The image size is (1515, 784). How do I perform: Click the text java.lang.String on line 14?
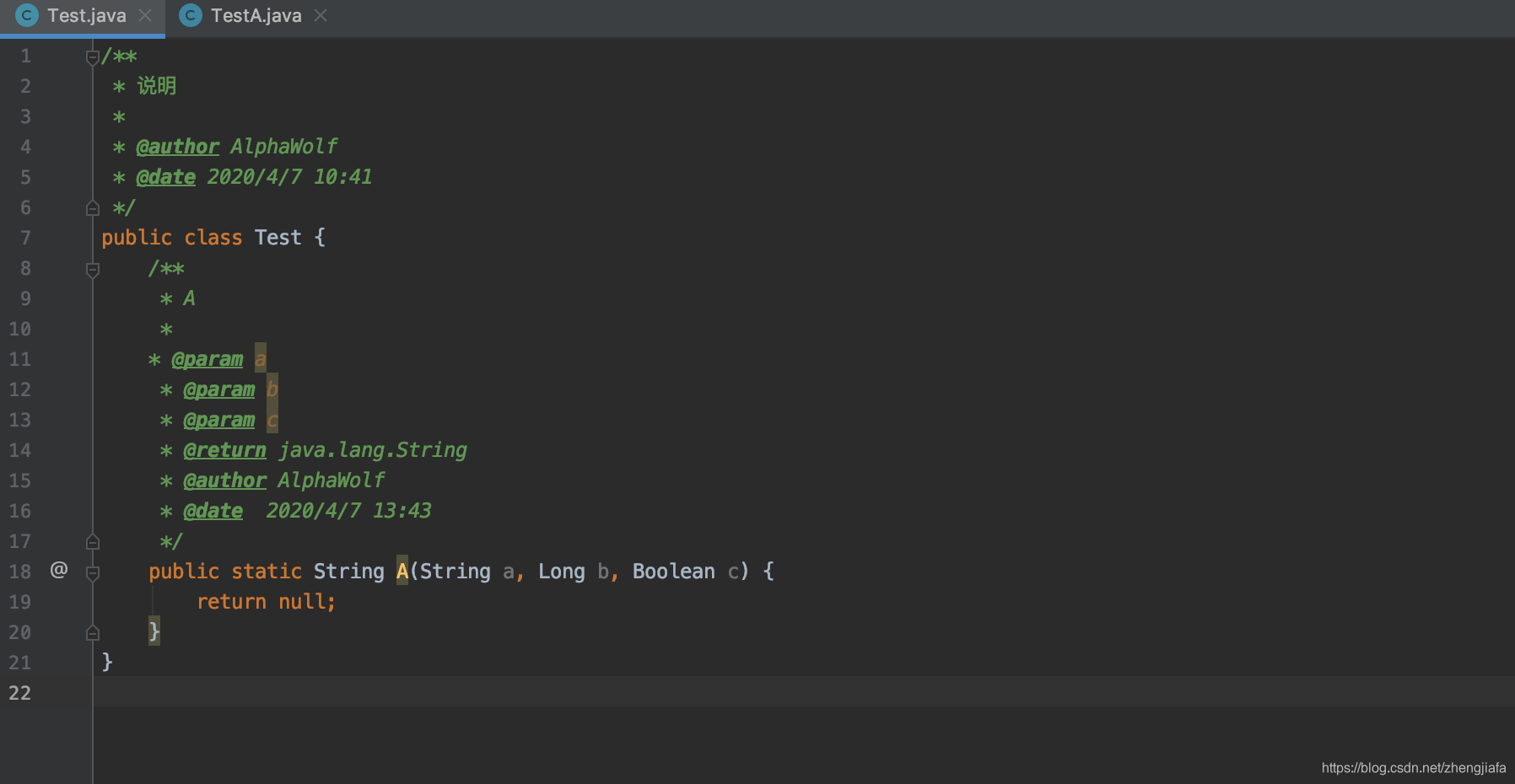click(x=373, y=450)
